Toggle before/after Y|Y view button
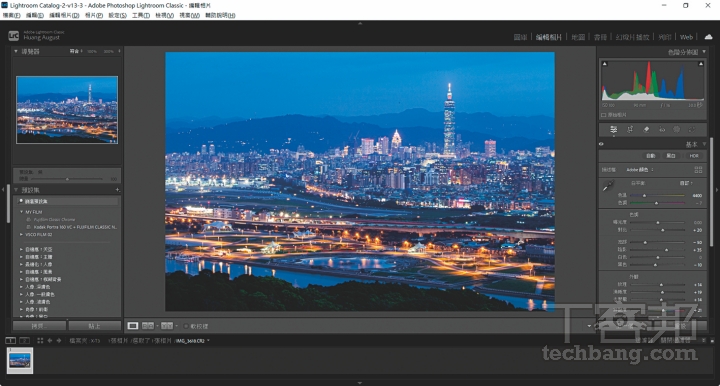This screenshot has height=386, width=720. [x=167, y=326]
